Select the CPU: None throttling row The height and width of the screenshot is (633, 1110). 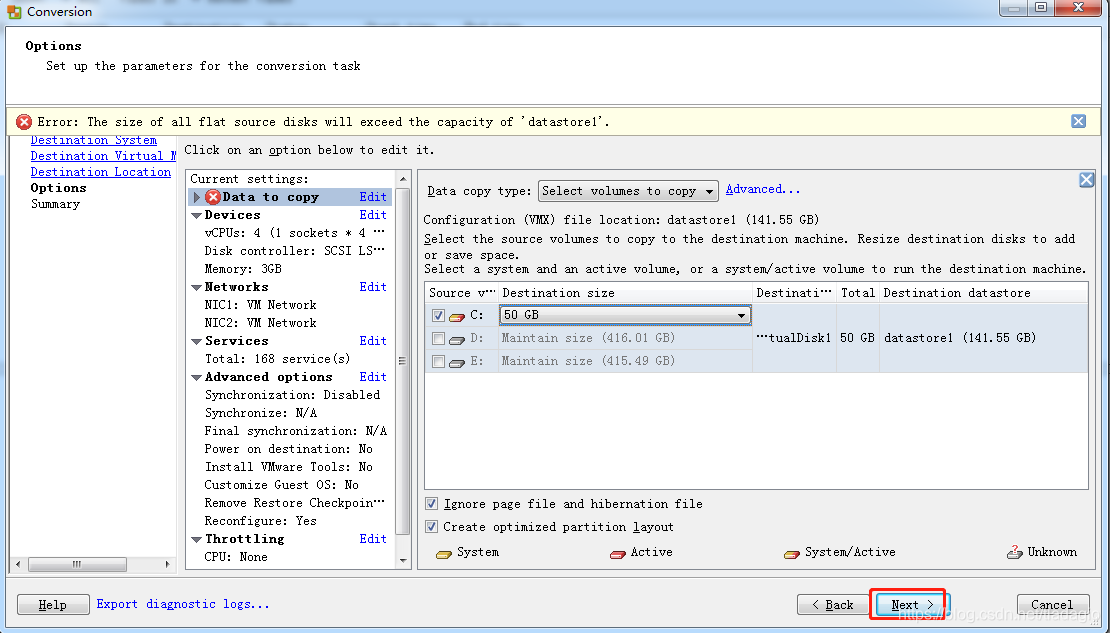pos(236,557)
